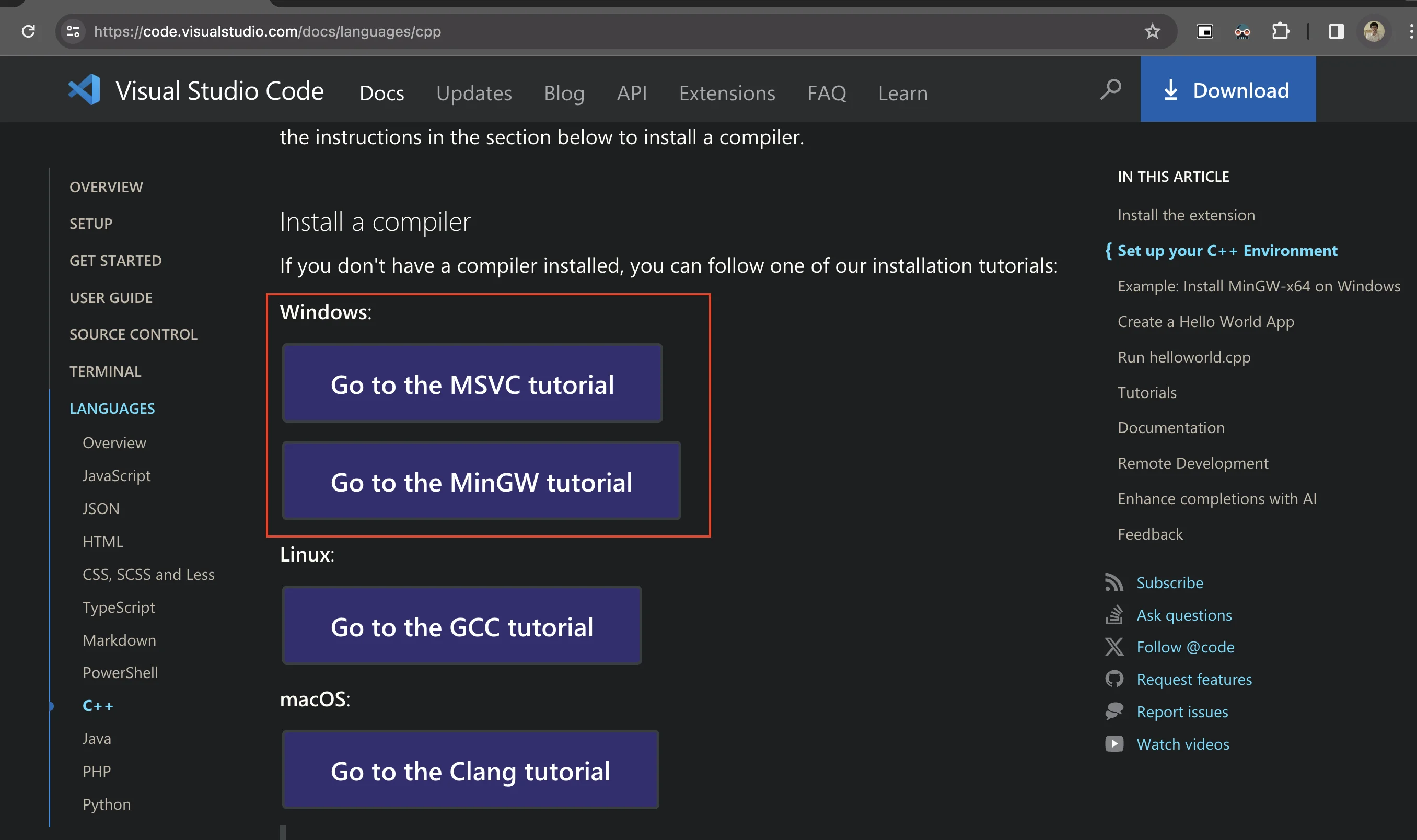Screen dimensions: 1417x840
Task: Bookmark this page with the star icon
Action: [x=1152, y=31]
